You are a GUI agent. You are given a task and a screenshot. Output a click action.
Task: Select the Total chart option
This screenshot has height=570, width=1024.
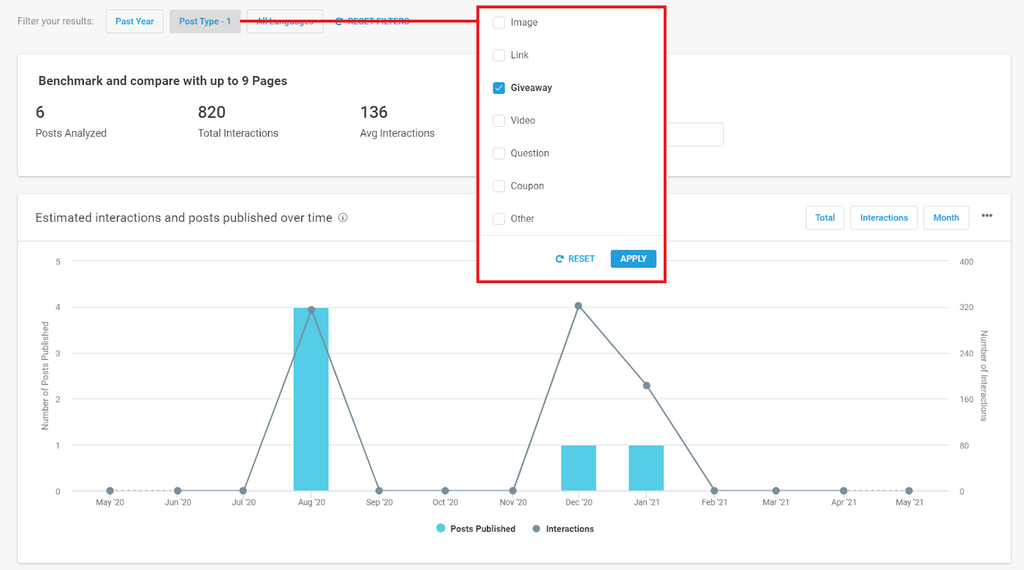pyautogui.click(x=824, y=217)
